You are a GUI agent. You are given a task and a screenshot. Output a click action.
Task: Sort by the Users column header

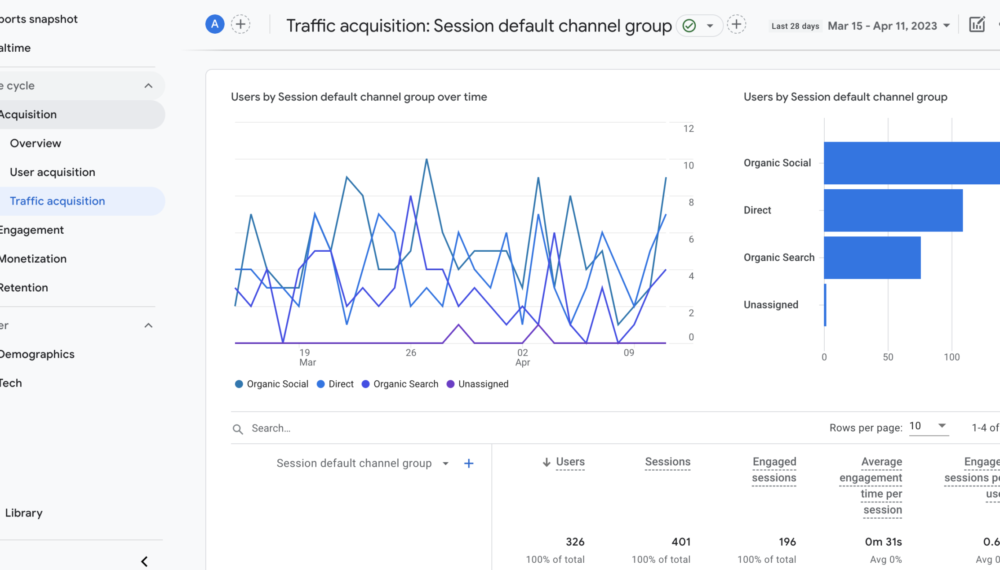pyautogui.click(x=570, y=462)
